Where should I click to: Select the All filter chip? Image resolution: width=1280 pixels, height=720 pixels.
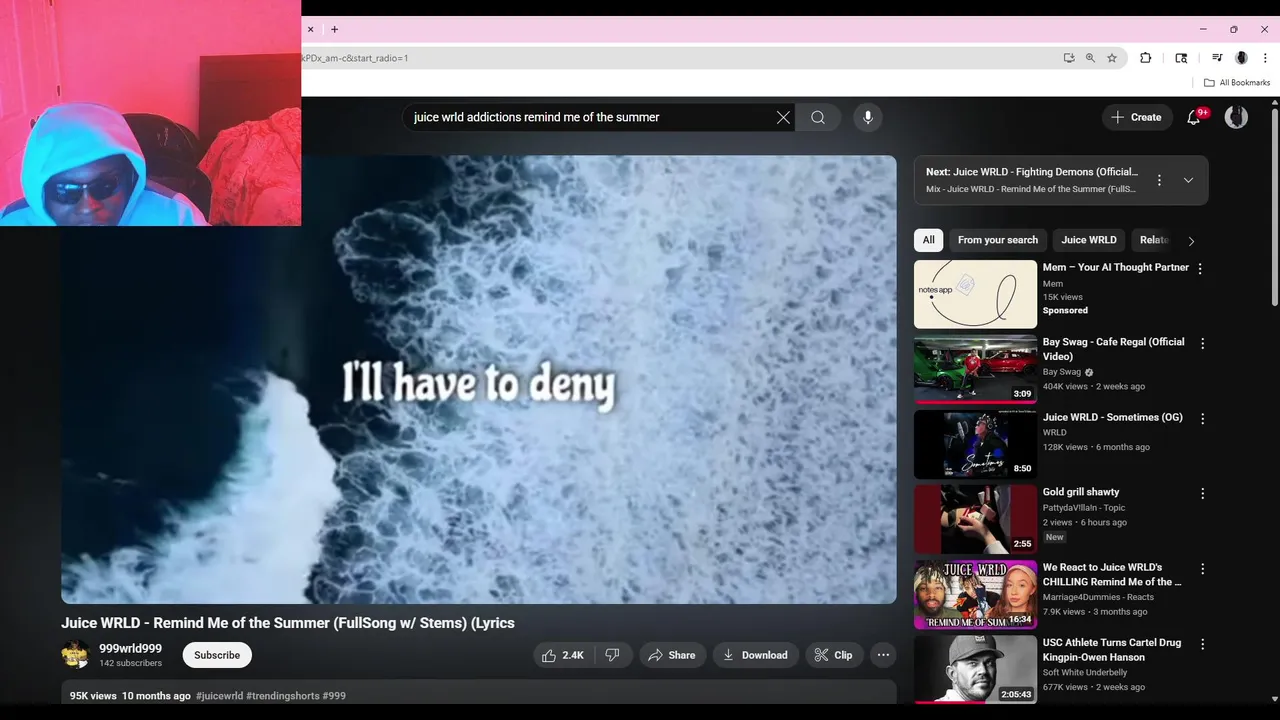pos(928,240)
